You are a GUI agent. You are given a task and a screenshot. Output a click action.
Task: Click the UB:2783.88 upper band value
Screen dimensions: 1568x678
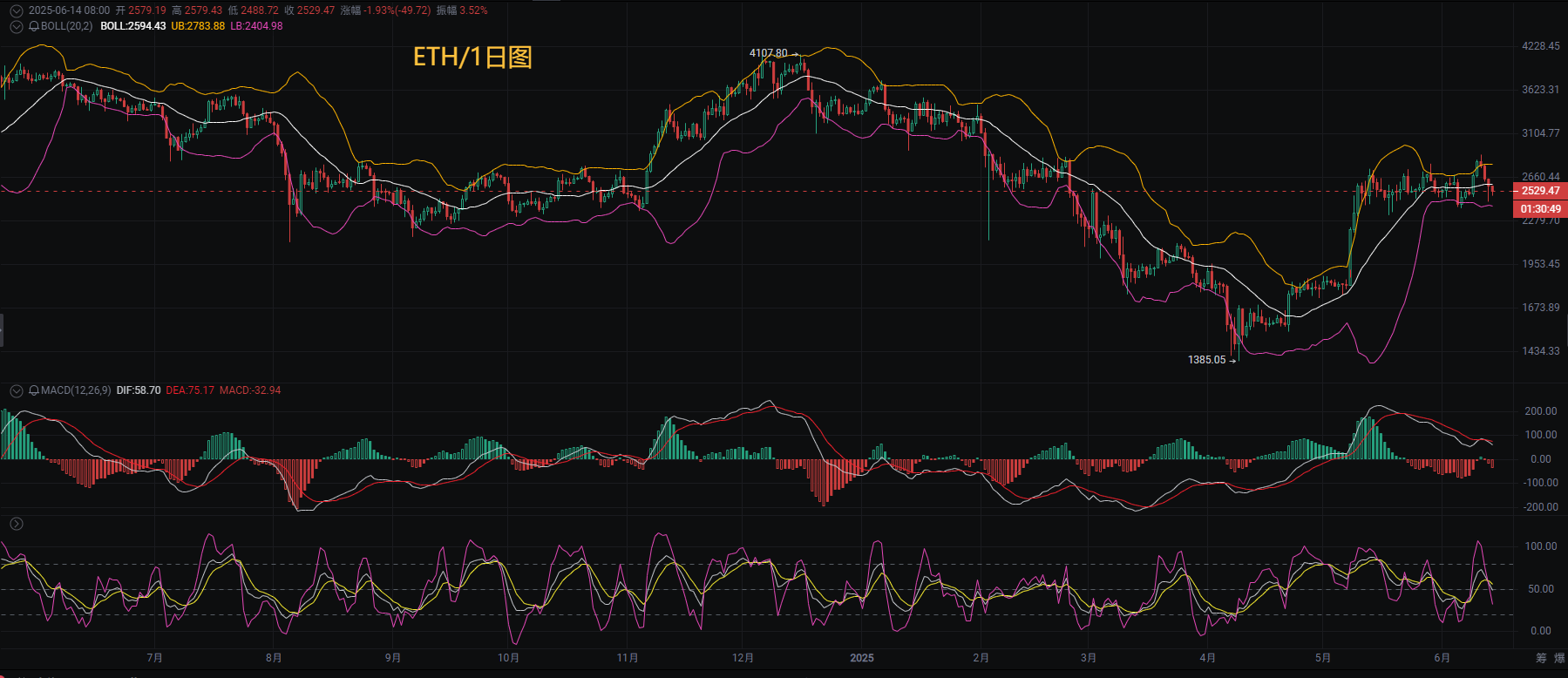pos(198,26)
